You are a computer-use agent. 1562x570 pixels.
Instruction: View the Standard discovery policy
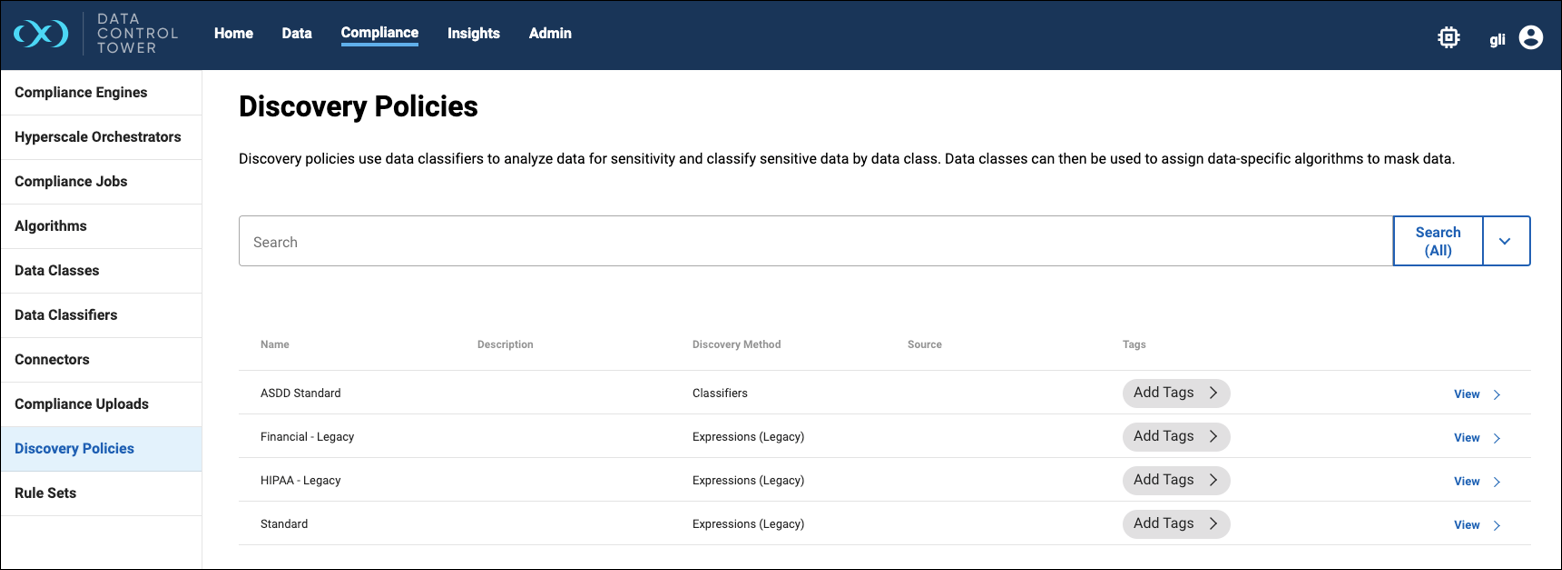(1466, 525)
